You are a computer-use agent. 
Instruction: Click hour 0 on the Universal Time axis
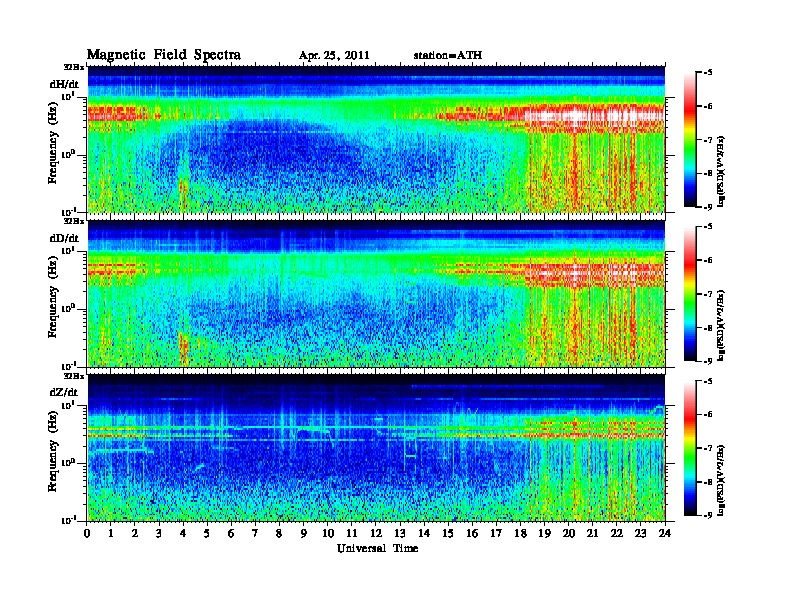(87, 533)
